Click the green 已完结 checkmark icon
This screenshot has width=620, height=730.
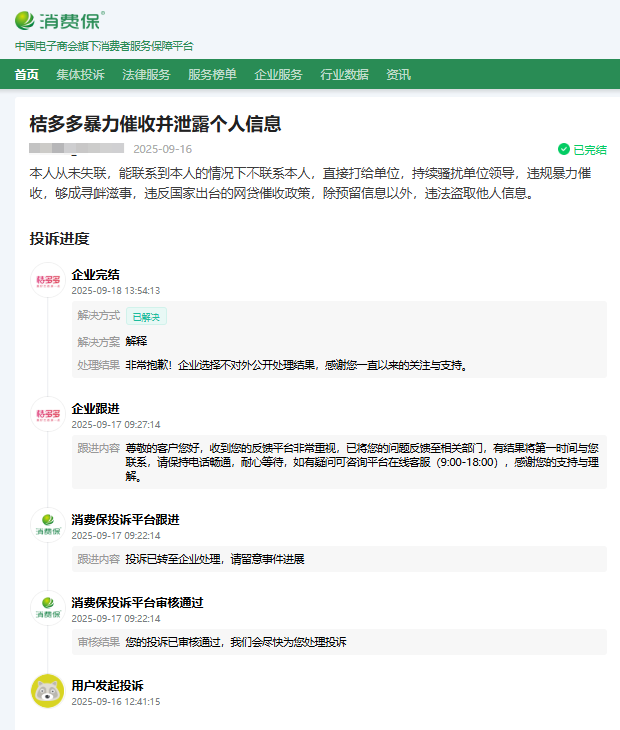coord(564,149)
